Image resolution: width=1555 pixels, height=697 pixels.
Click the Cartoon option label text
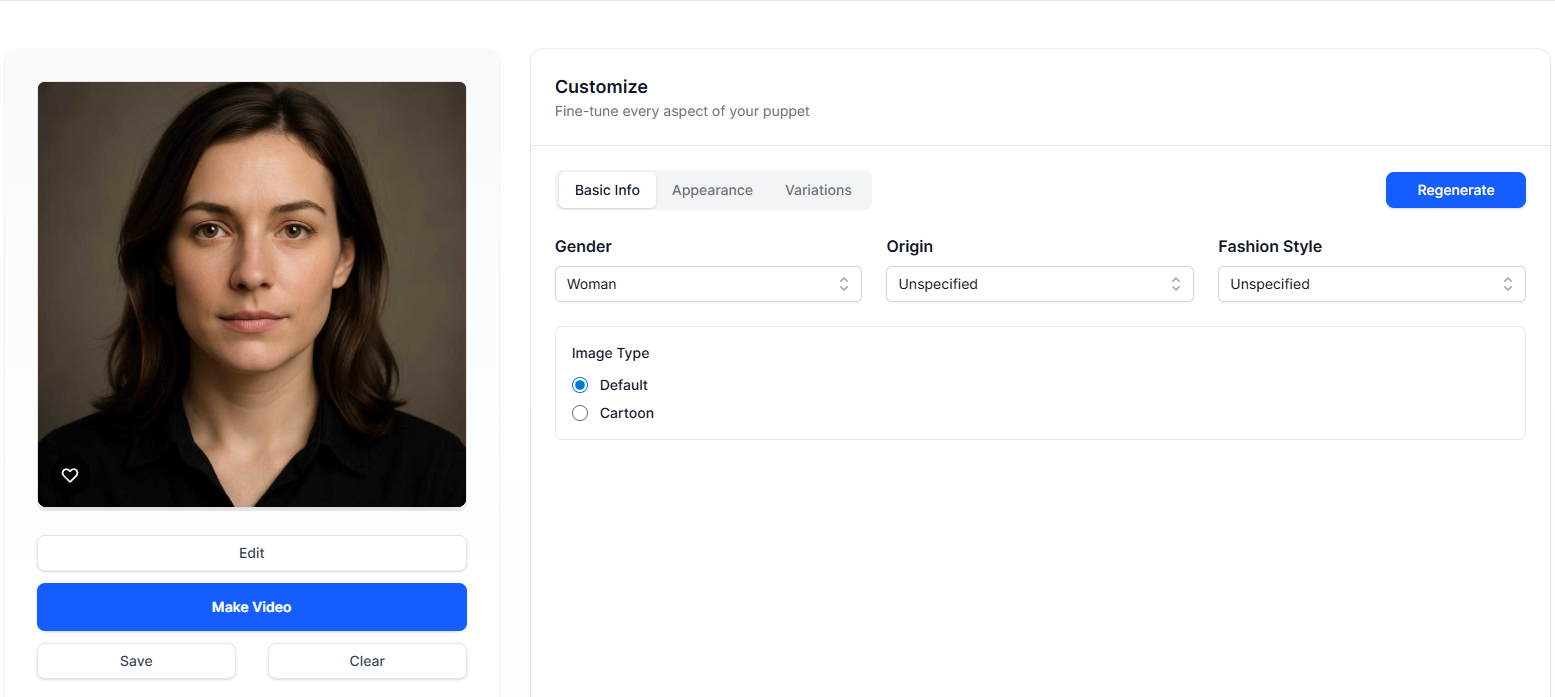[627, 413]
